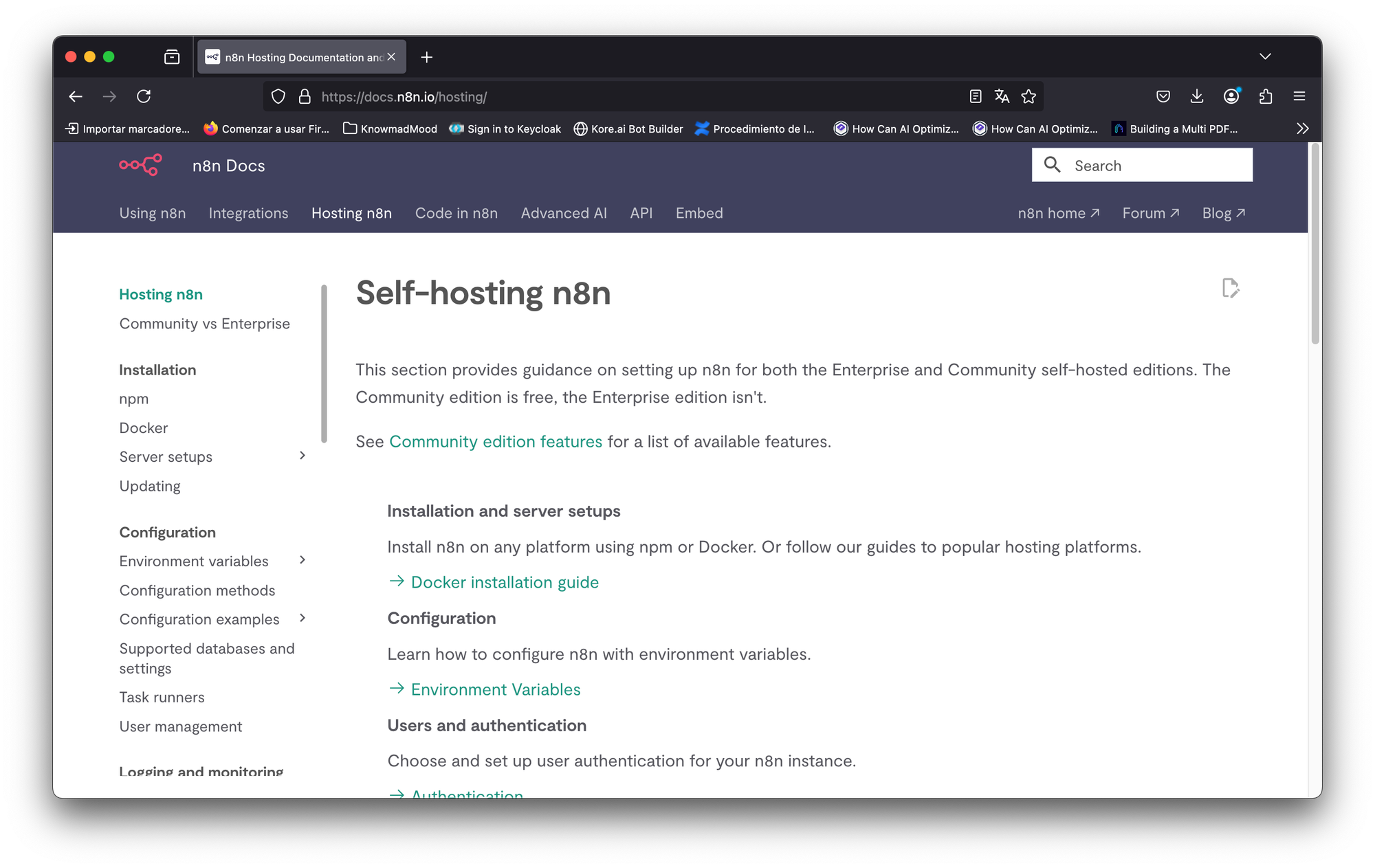Screen dimensions: 1375x868
Task: Click the Save to Pocket icon
Action: [1163, 97]
